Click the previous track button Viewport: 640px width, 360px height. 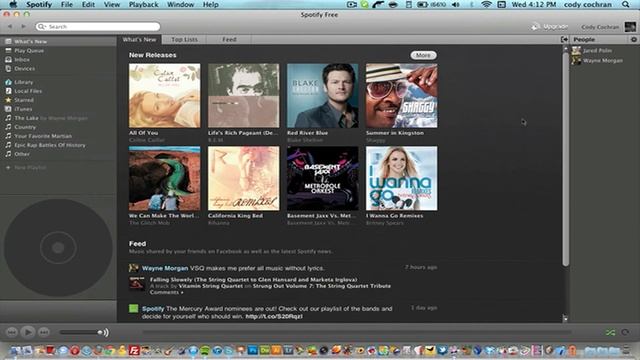coord(12,332)
